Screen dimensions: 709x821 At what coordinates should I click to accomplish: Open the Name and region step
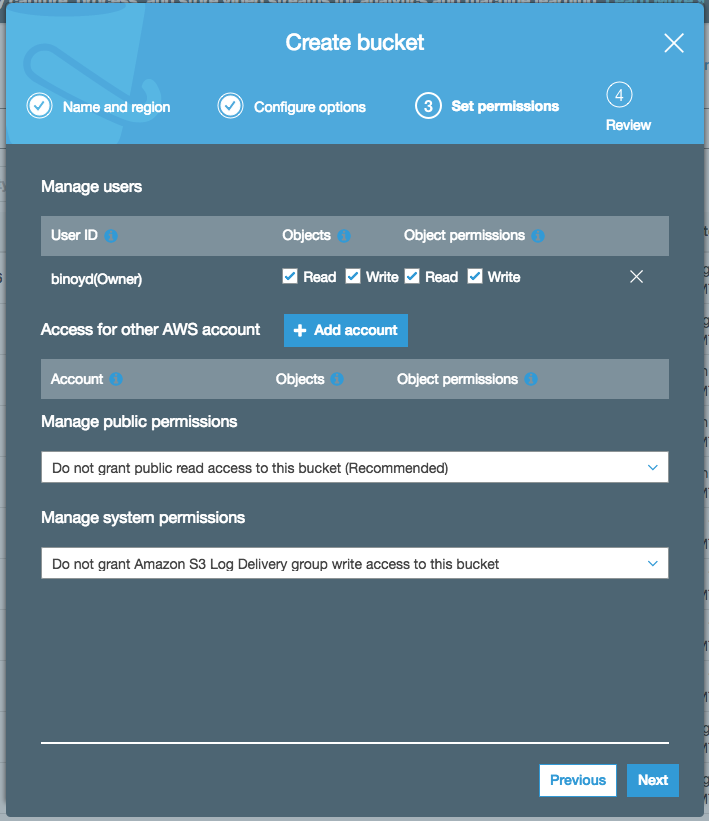116,107
